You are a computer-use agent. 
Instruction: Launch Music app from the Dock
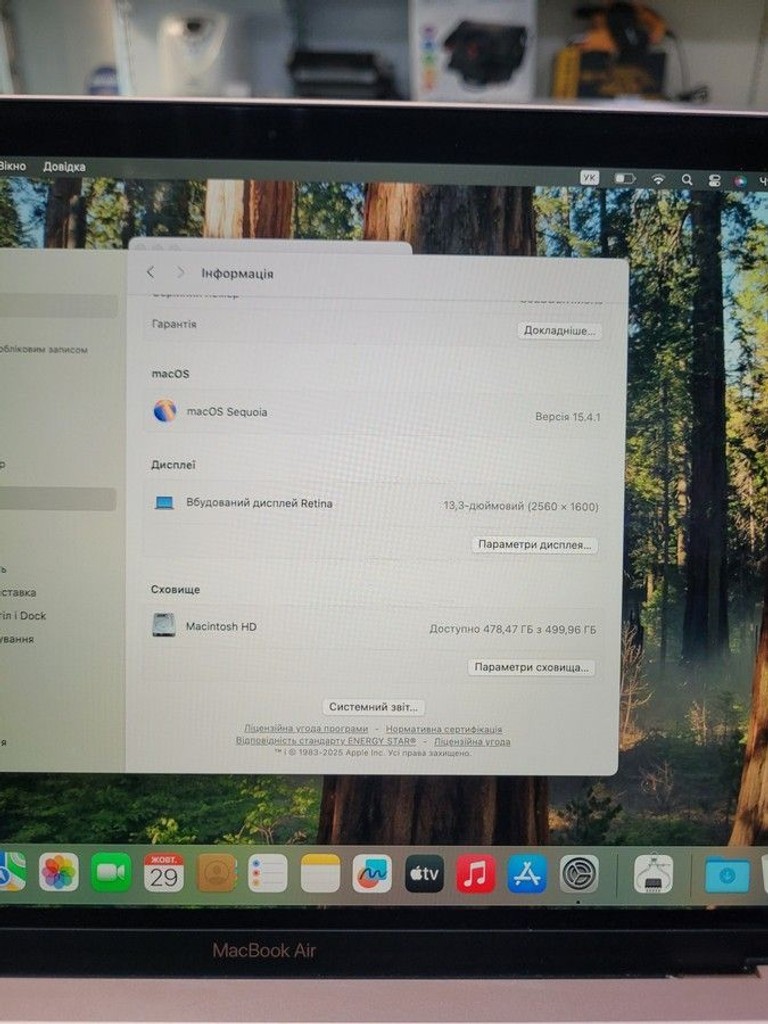tap(475, 874)
